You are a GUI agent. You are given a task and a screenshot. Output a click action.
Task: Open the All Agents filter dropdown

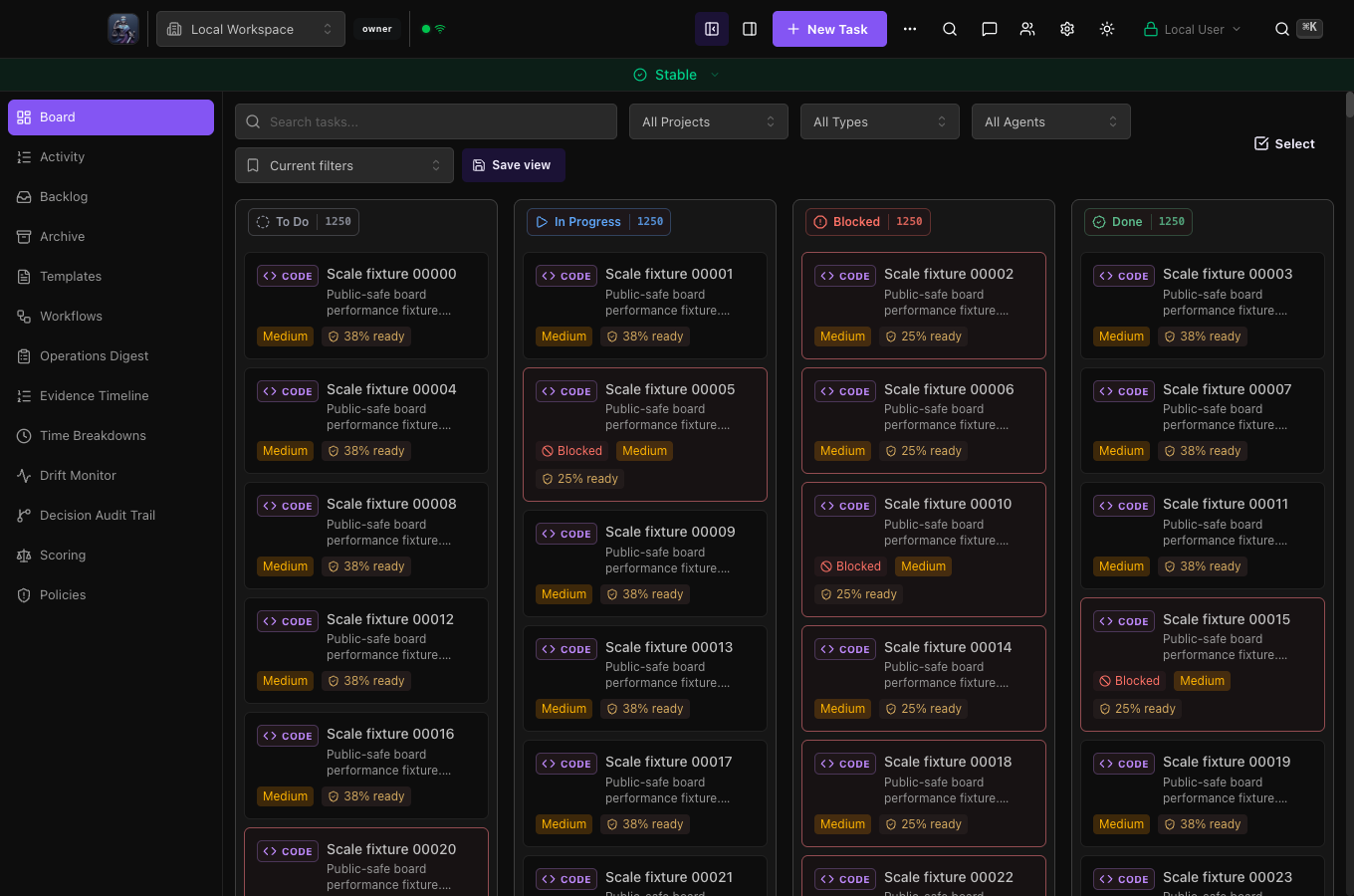click(x=1051, y=121)
